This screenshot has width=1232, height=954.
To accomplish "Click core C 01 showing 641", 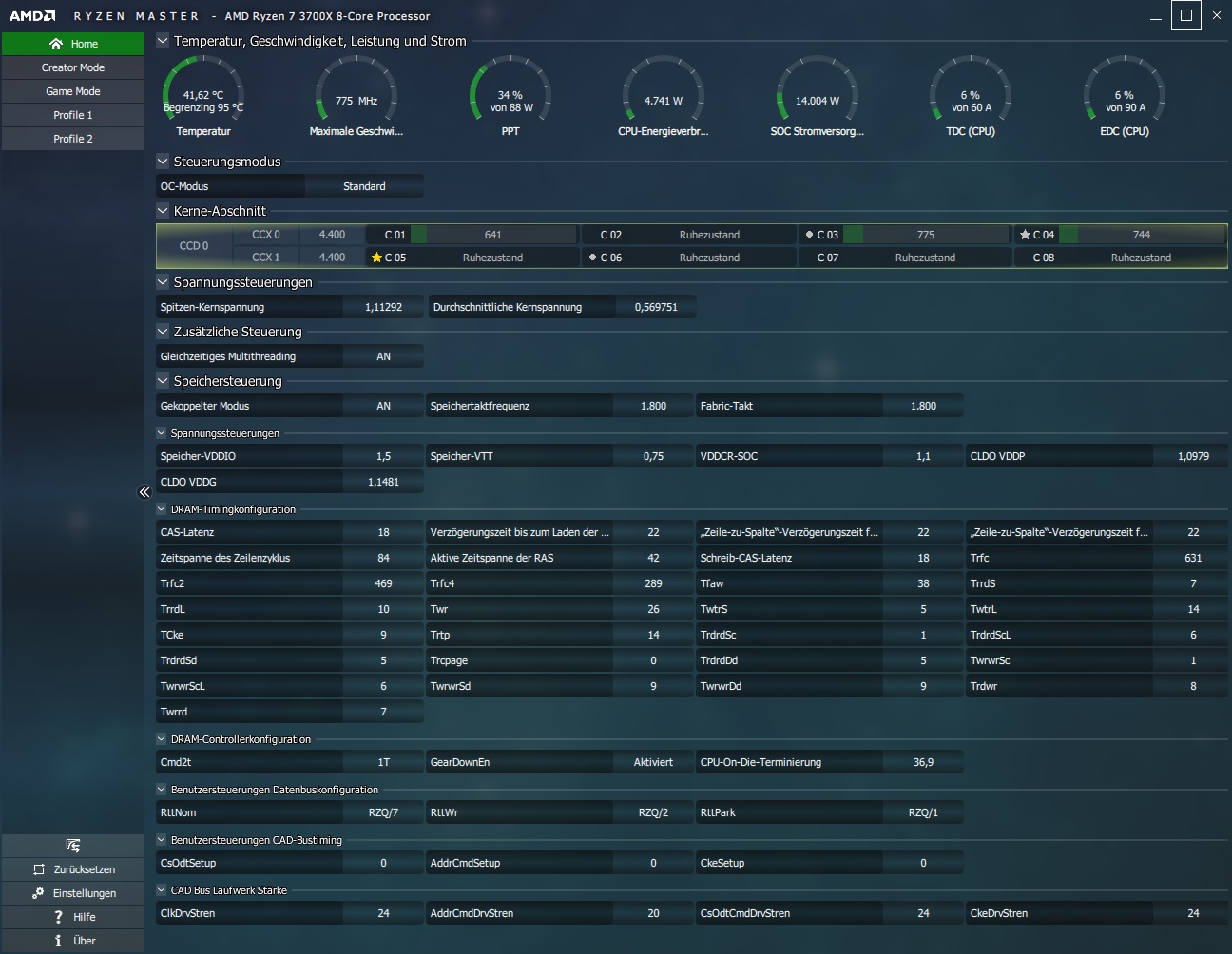I will pyautogui.click(x=472, y=235).
